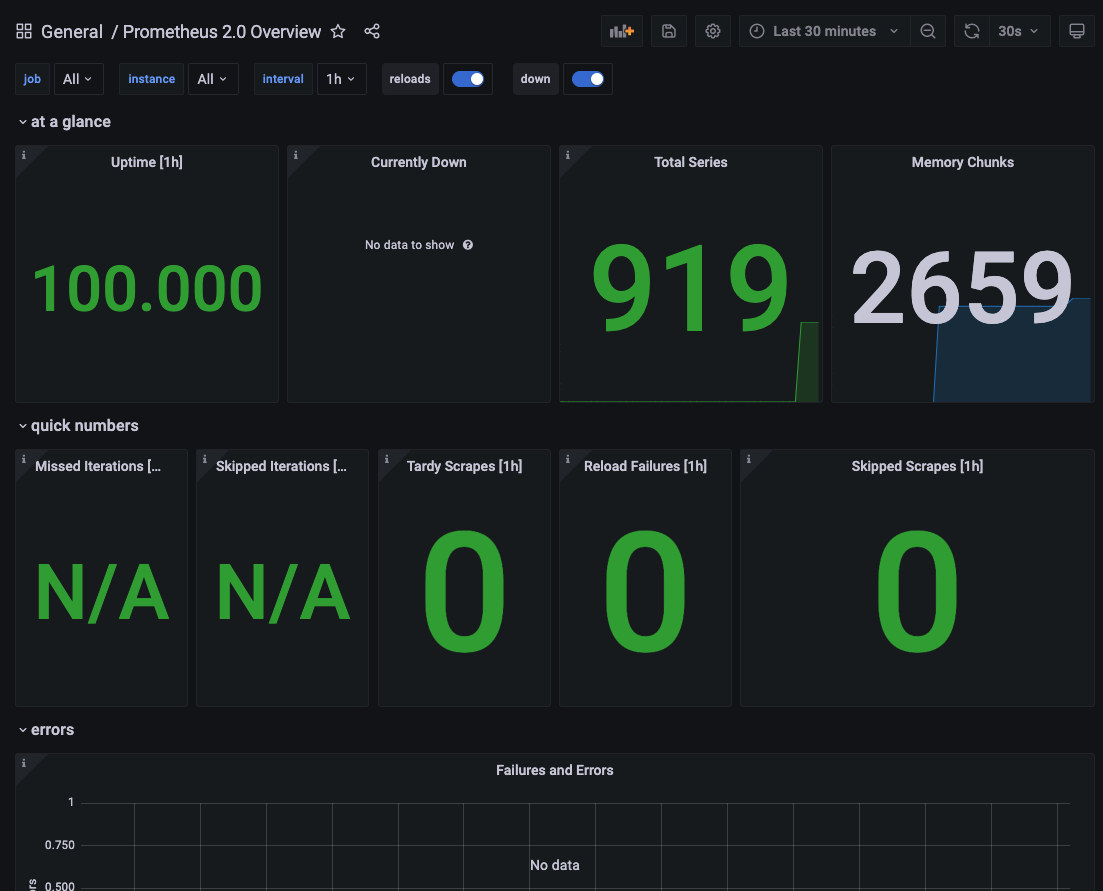
Task: Show info for Skipped Scrapes panel
Action: click(x=748, y=459)
